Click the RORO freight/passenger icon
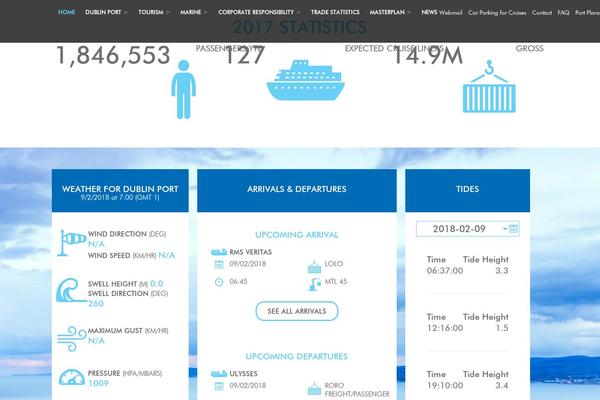Viewport: 600px width, 400px height. coord(314,389)
